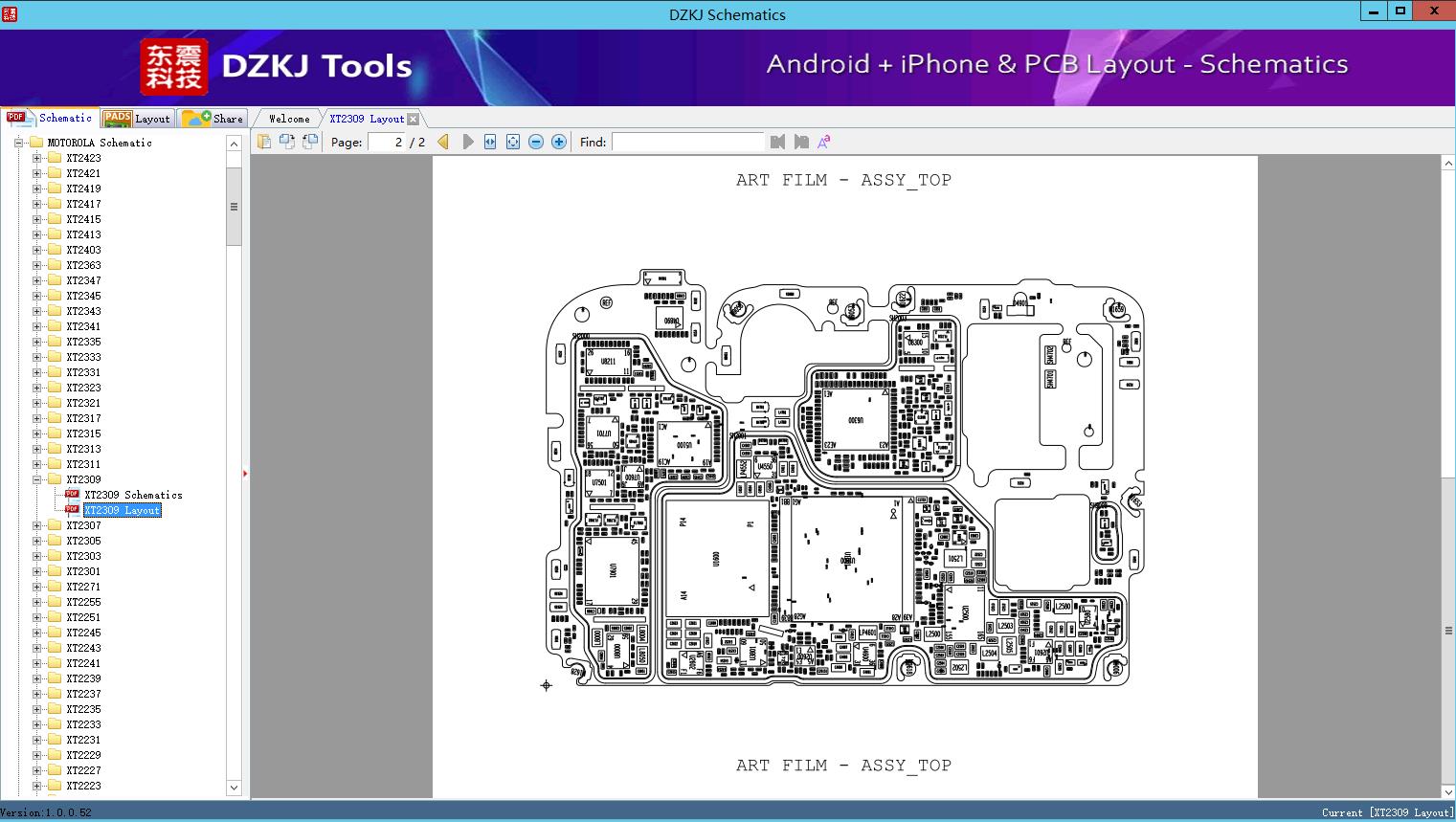Viewport: 1456px width, 822px height.
Task: Expand the XT2345 folder node
Action: pyautogui.click(x=36, y=296)
